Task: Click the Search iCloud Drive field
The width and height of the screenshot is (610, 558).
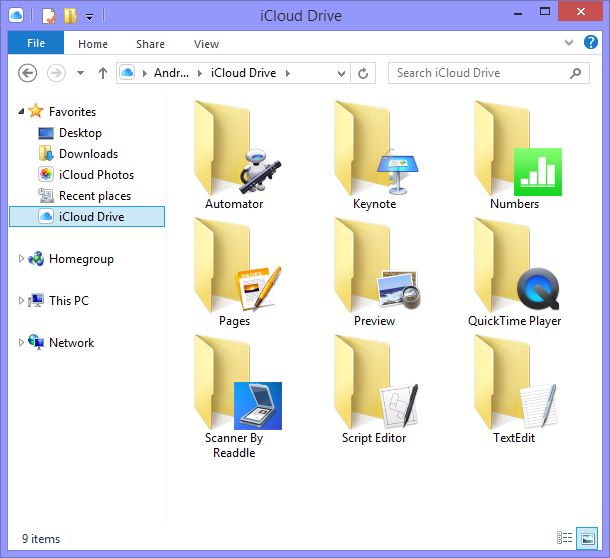Action: pyautogui.click(x=480, y=73)
